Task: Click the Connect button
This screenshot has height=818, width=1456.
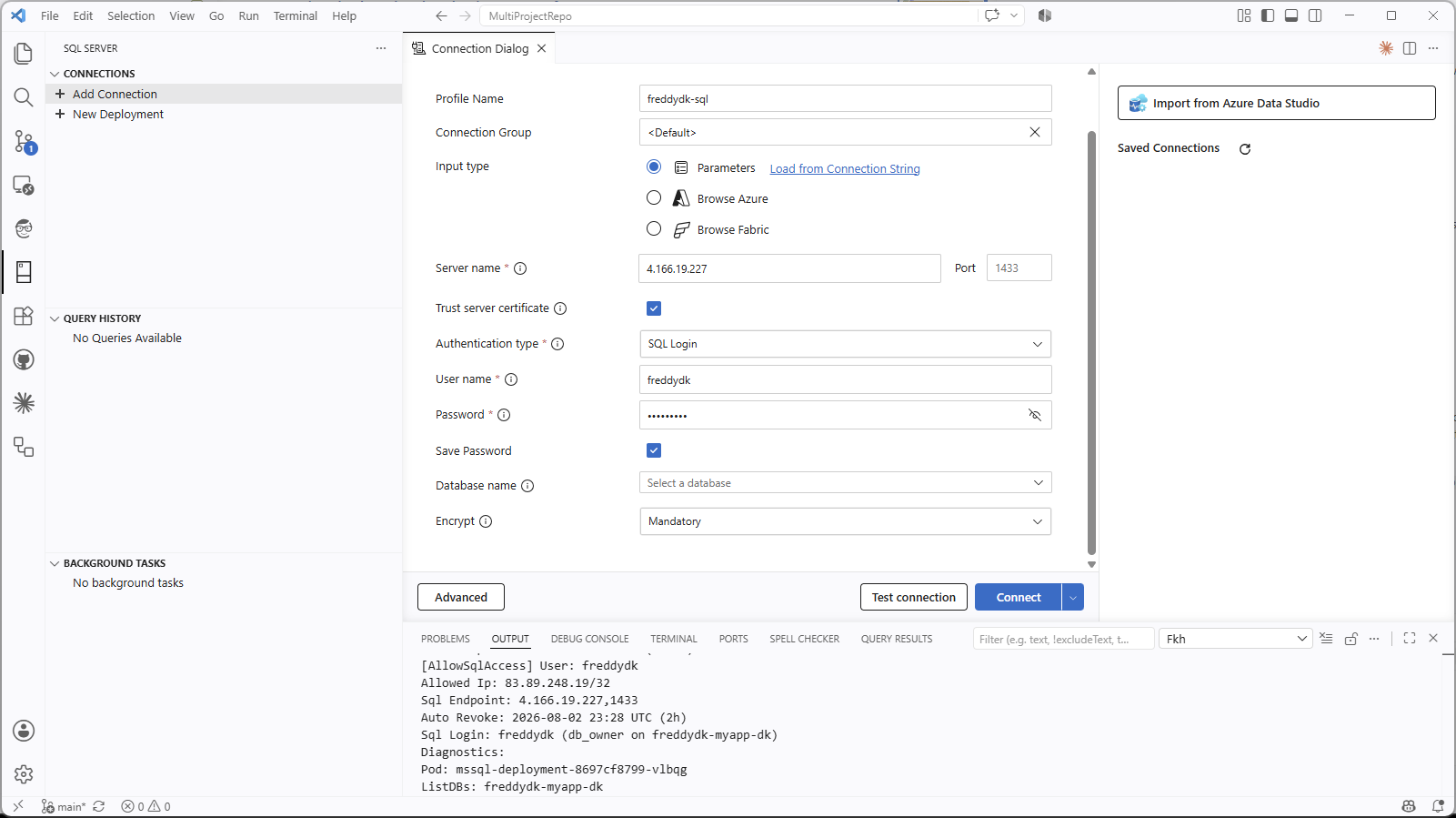Action: click(1018, 597)
